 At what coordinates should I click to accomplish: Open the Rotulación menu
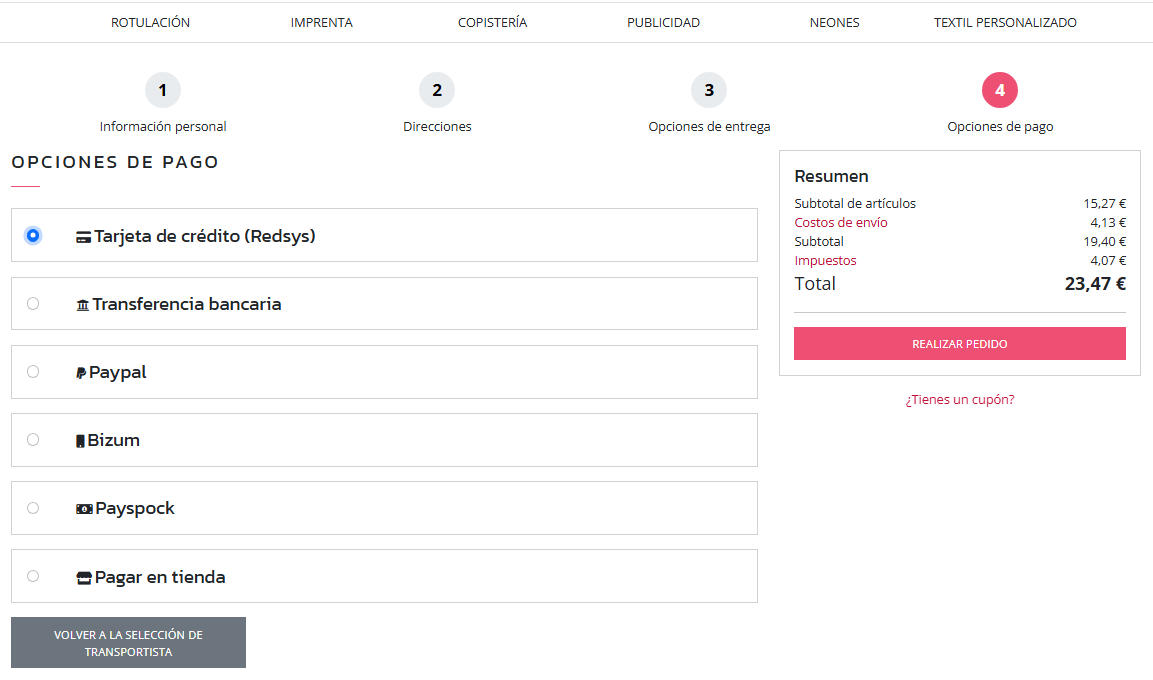point(150,22)
